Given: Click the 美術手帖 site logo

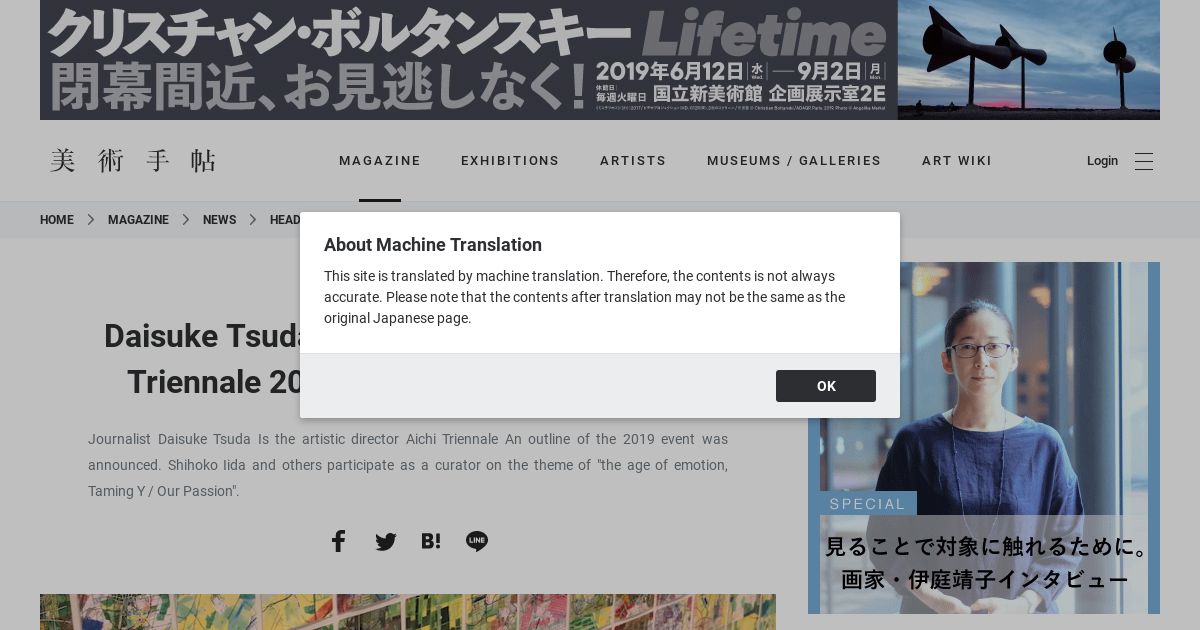Looking at the screenshot, I should click(x=133, y=161).
